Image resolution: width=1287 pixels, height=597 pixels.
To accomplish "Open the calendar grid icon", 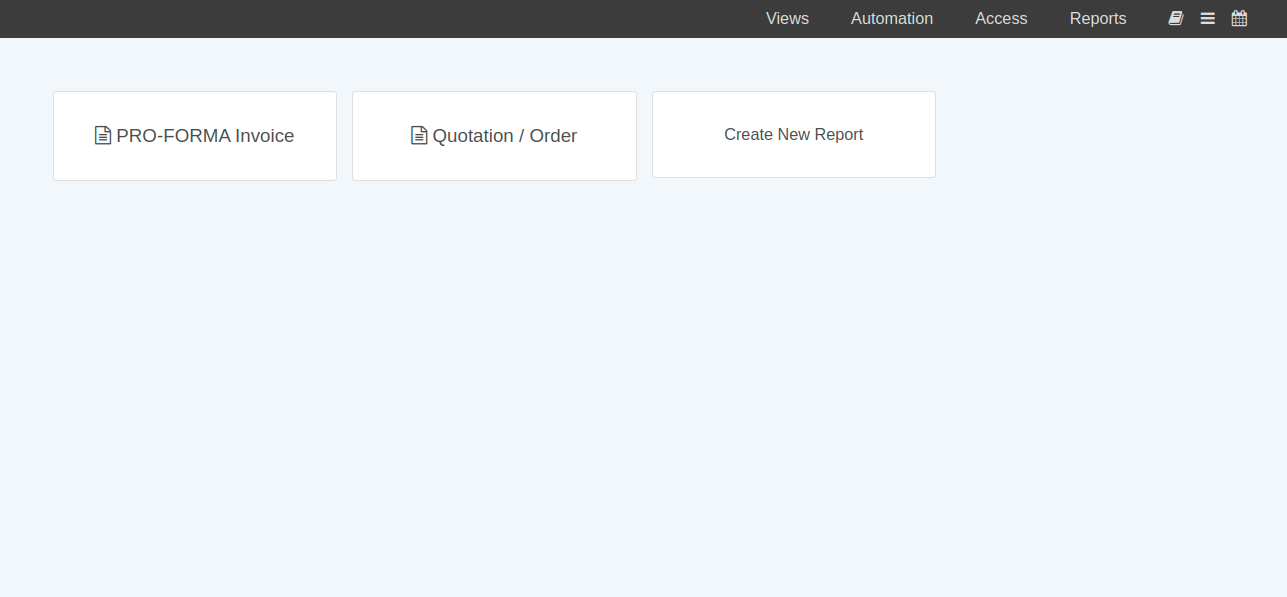I will point(1239,18).
